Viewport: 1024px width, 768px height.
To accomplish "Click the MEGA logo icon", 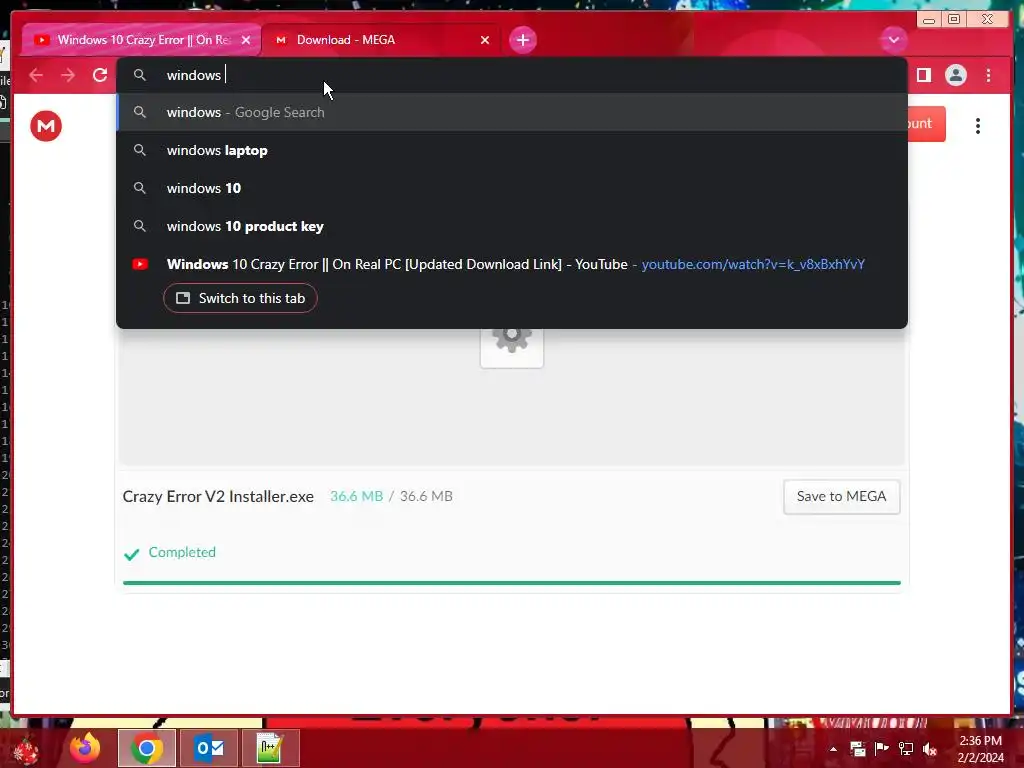I will pos(46,125).
